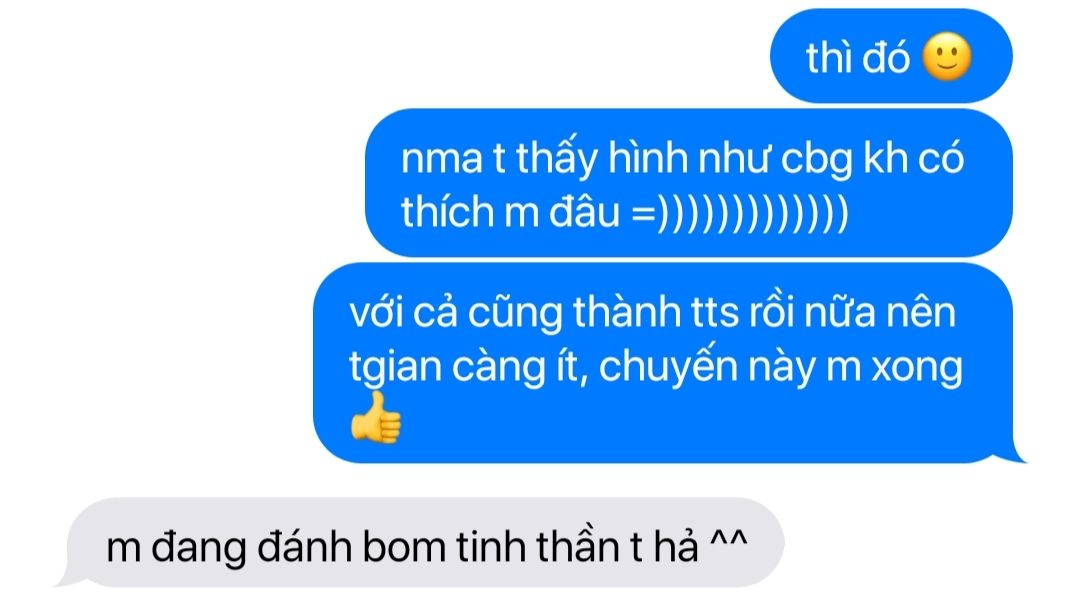
Task: Click the thumbs up emoji
Action: 375,418
